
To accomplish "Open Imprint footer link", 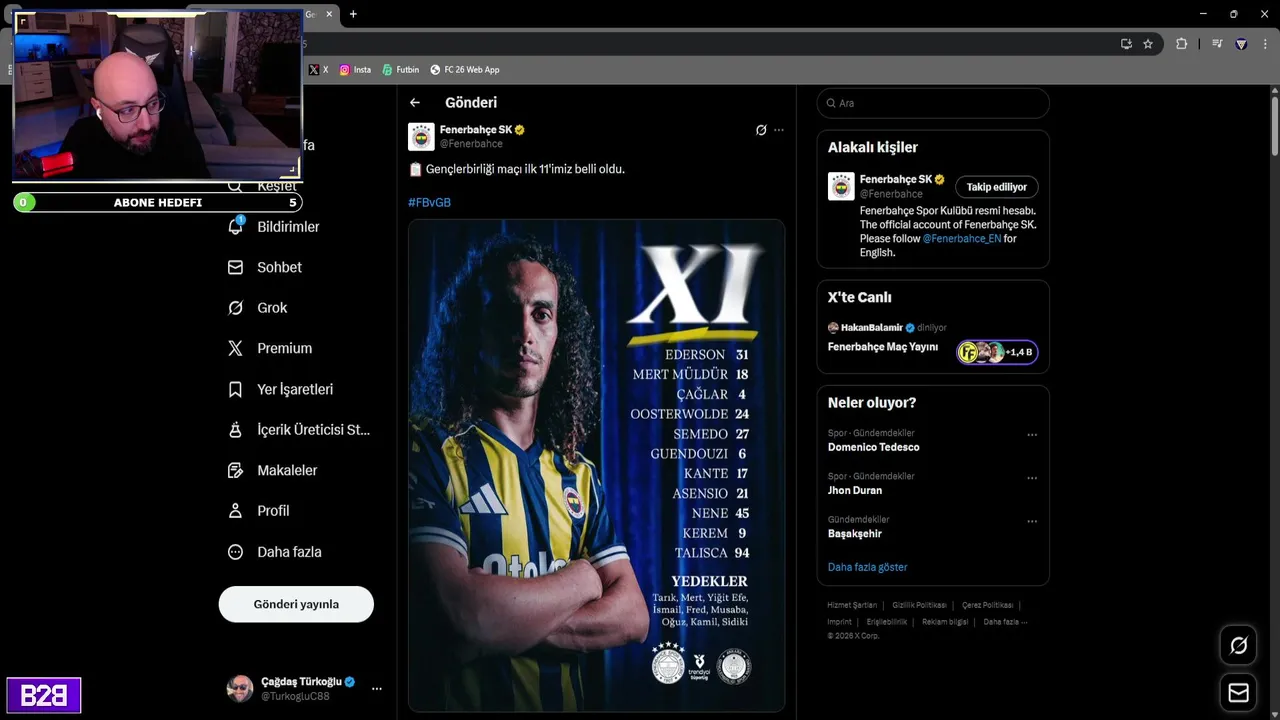I will click(839, 622).
